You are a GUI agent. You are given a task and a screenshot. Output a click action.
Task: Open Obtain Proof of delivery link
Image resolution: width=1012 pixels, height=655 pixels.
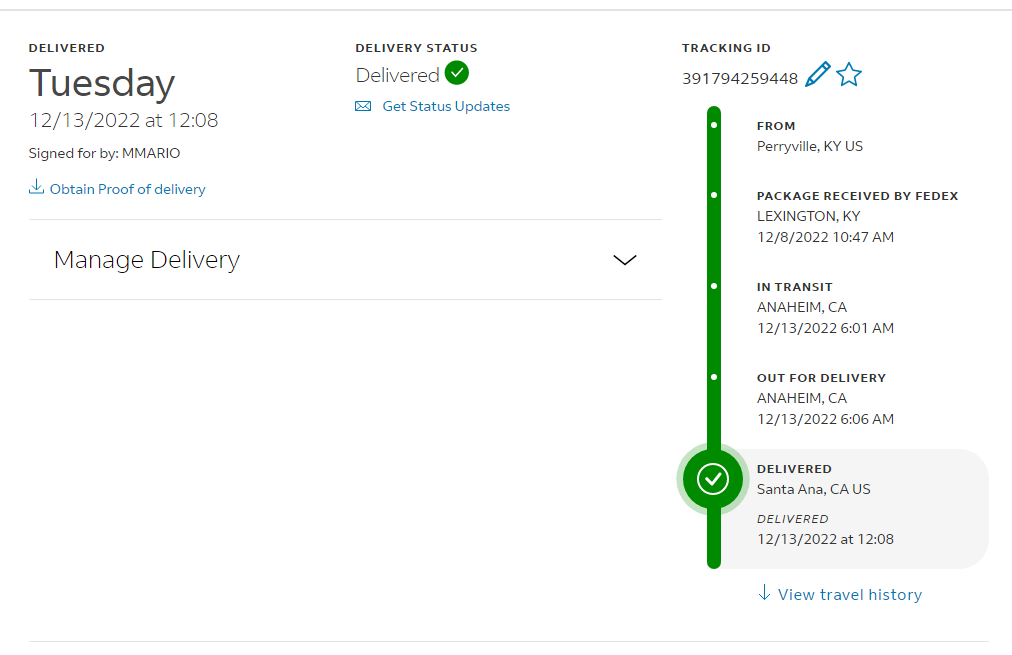click(x=128, y=189)
